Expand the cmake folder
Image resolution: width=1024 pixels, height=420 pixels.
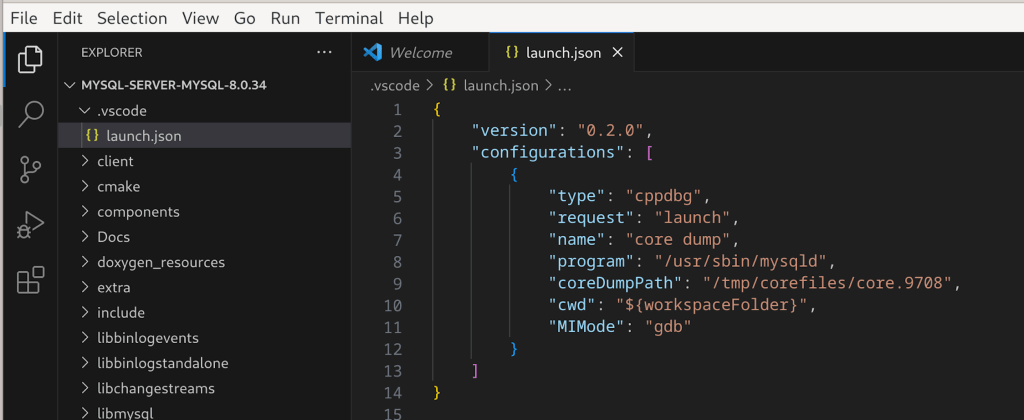coord(118,186)
